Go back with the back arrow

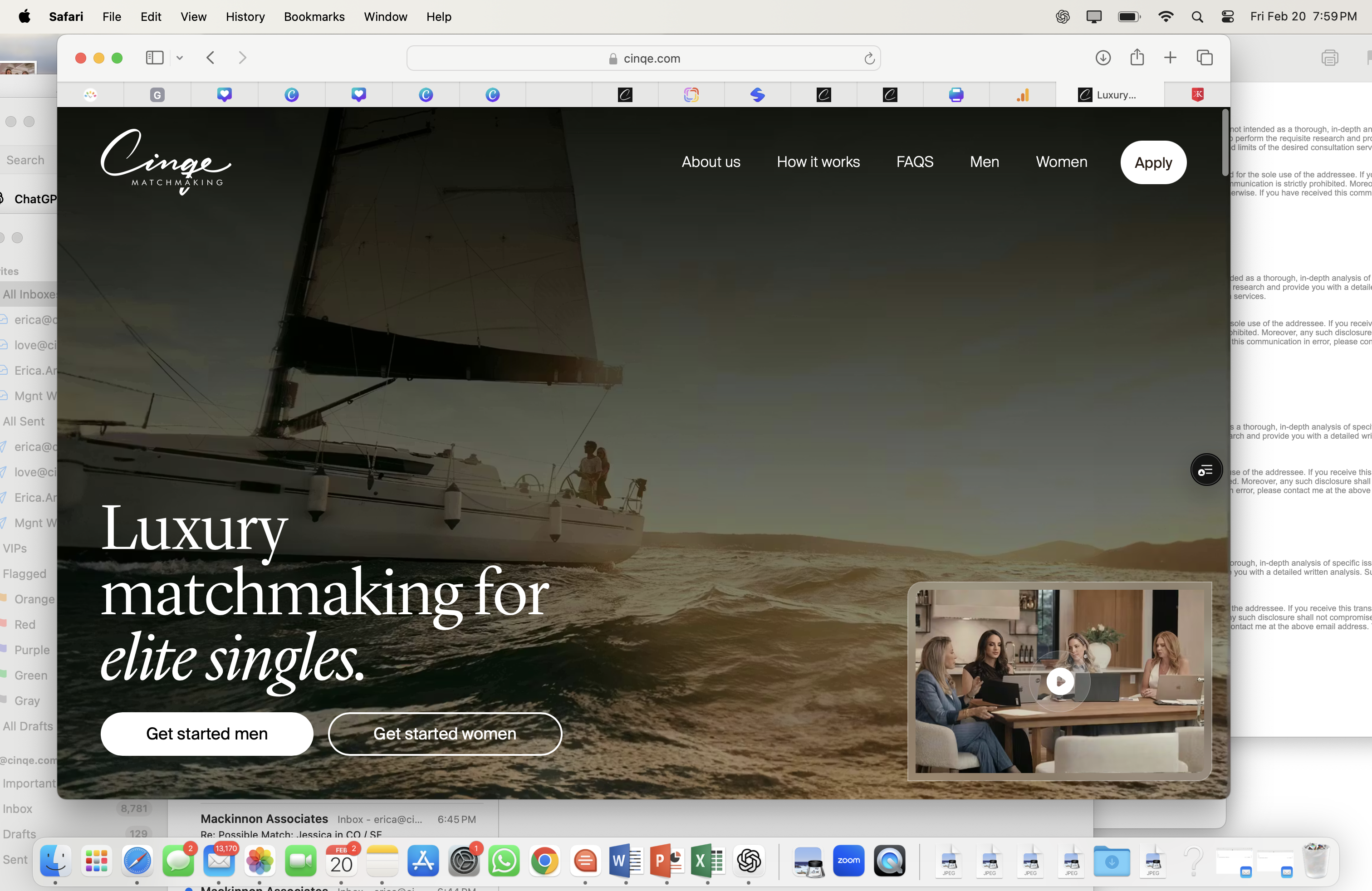[x=211, y=58]
